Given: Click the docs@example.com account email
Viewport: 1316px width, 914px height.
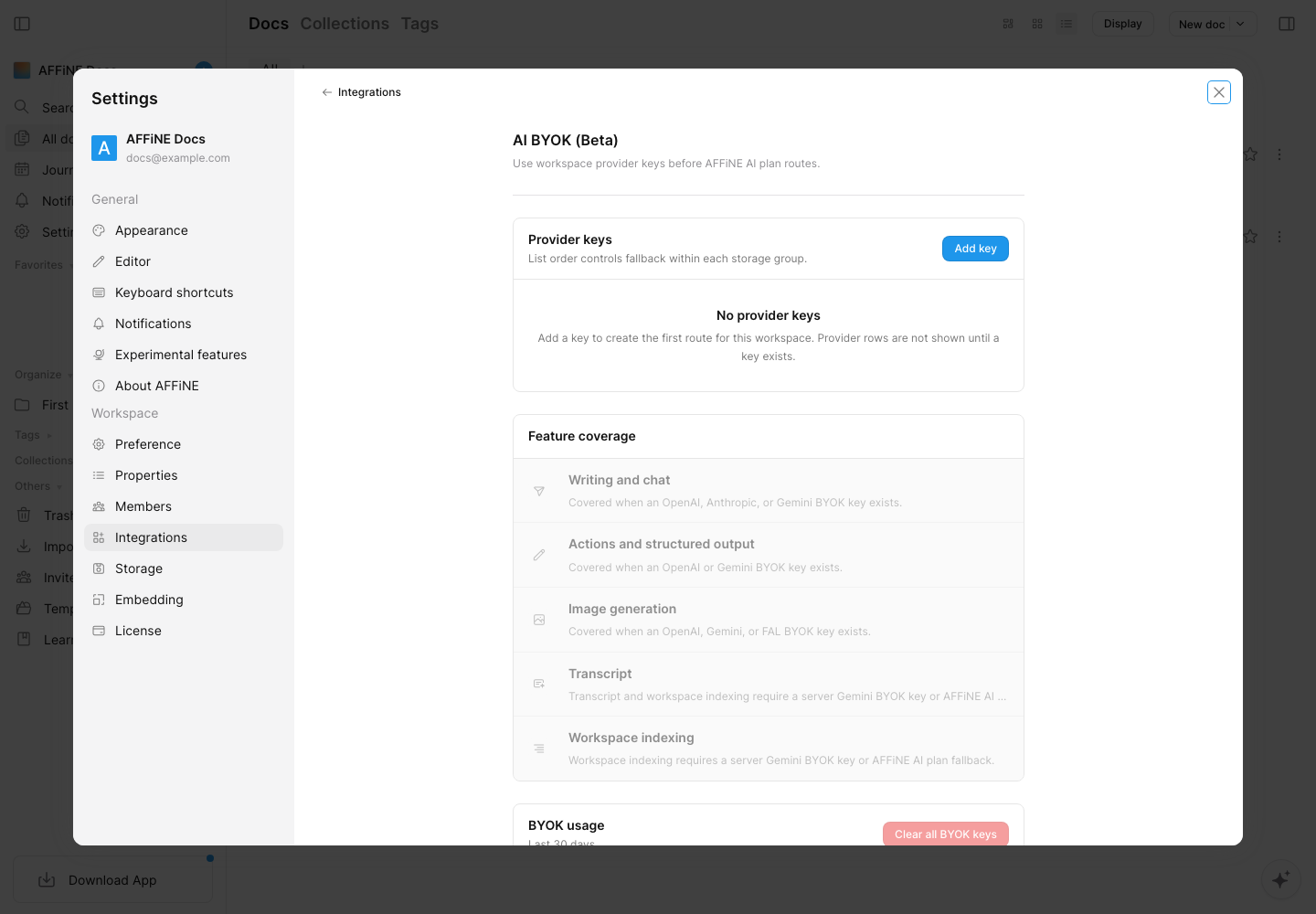Looking at the screenshot, I should 178,158.
